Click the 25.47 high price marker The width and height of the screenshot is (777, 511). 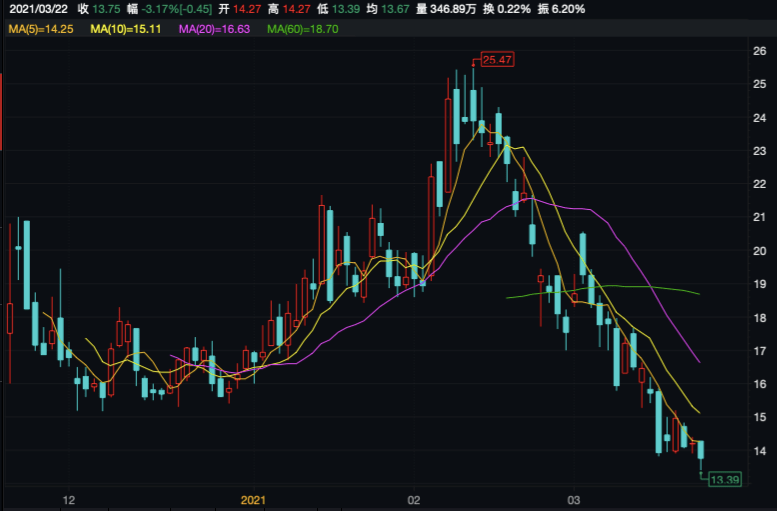coord(497,60)
